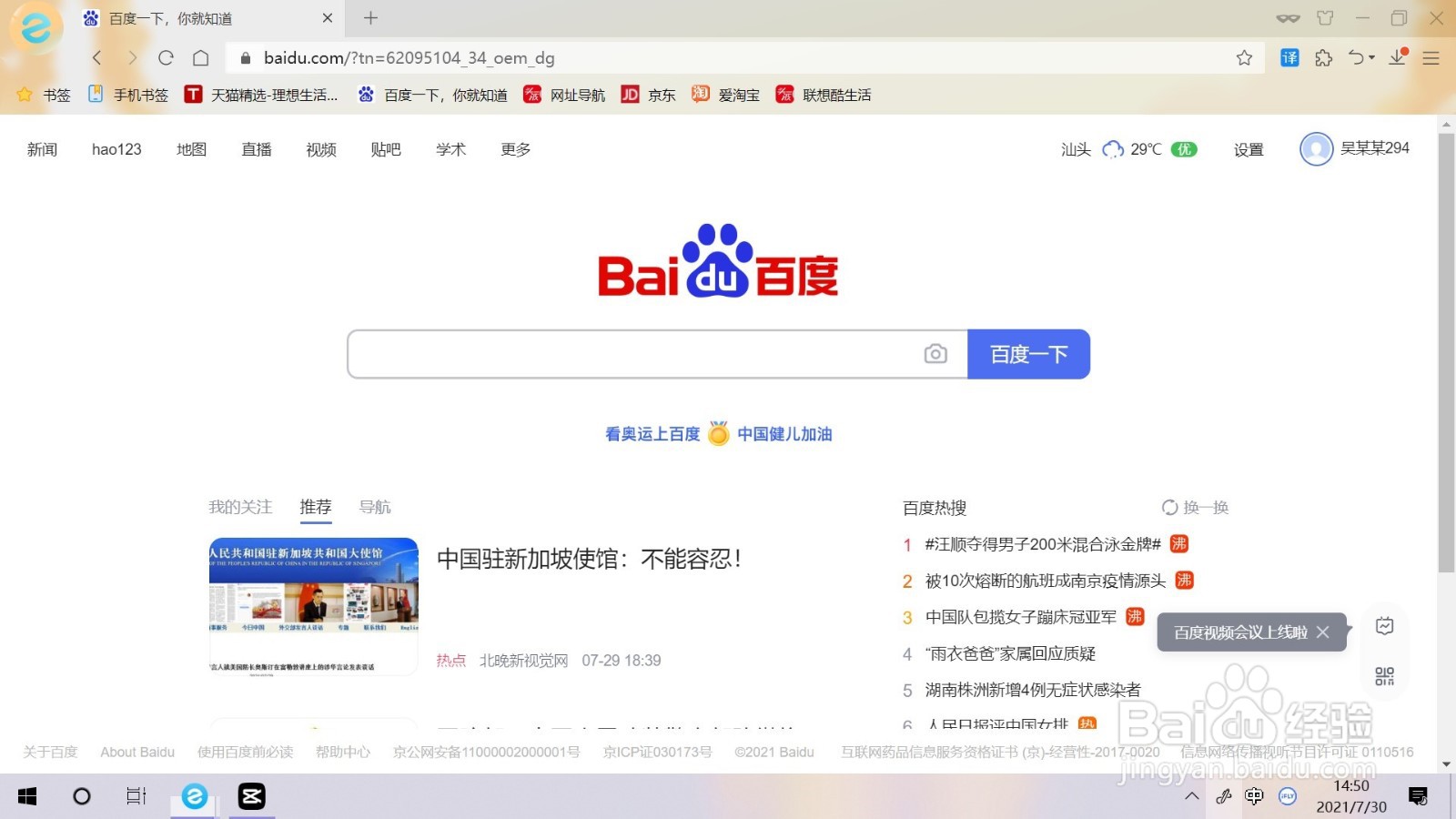Click 看奥运上百度 link

click(x=652, y=434)
